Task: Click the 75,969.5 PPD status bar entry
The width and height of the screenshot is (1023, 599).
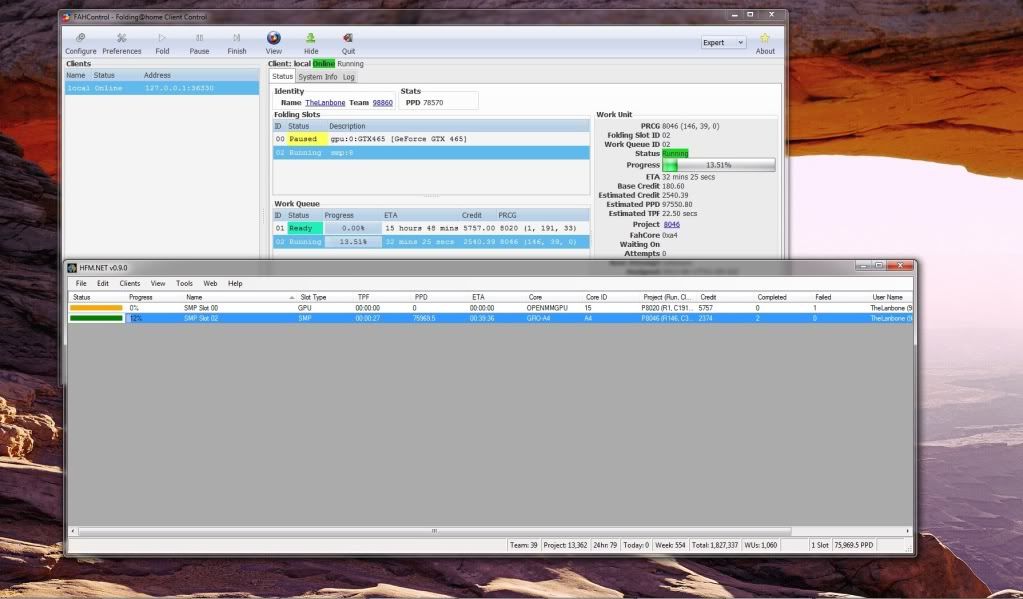Action: pos(853,545)
